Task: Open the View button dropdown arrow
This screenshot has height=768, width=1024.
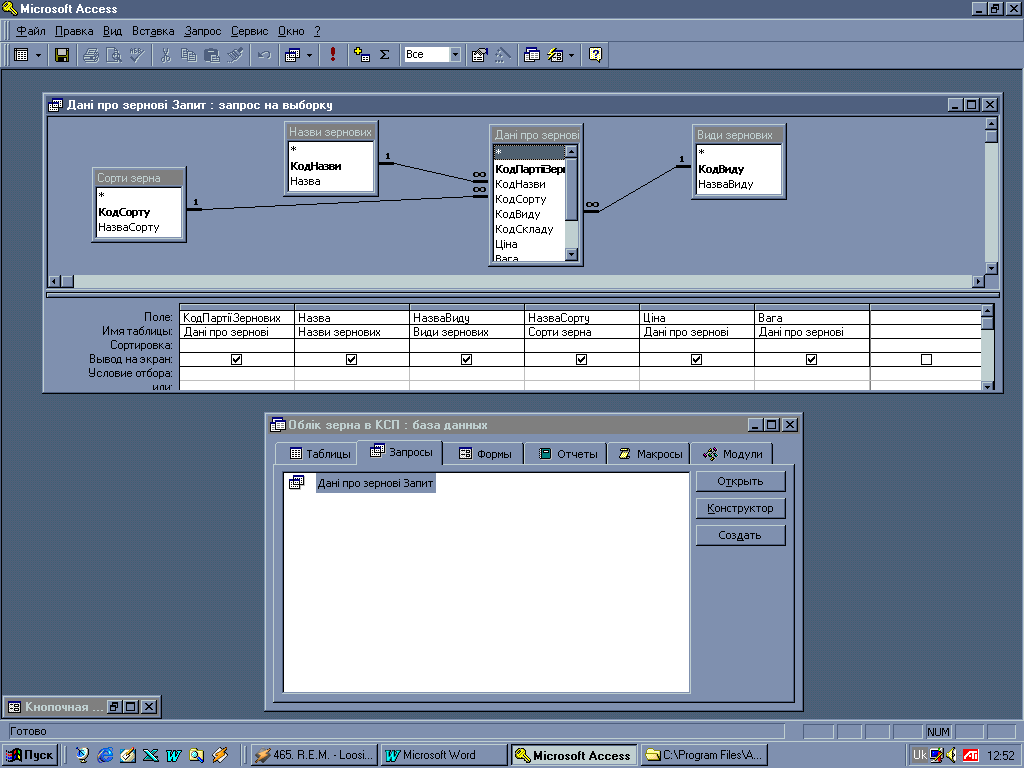Action: [38, 55]
